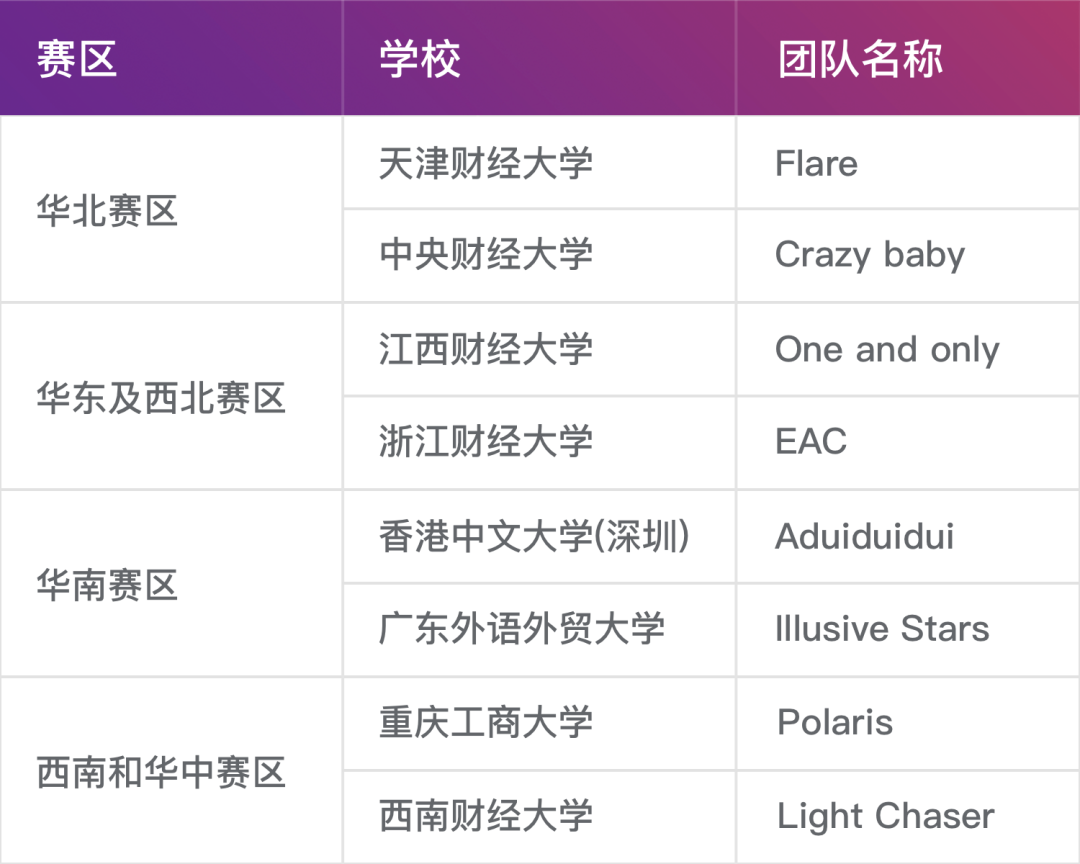Select the Illusive Stars team name
Screen dimensions: 1080x864
pyautogui.click(x=882, y=628)
